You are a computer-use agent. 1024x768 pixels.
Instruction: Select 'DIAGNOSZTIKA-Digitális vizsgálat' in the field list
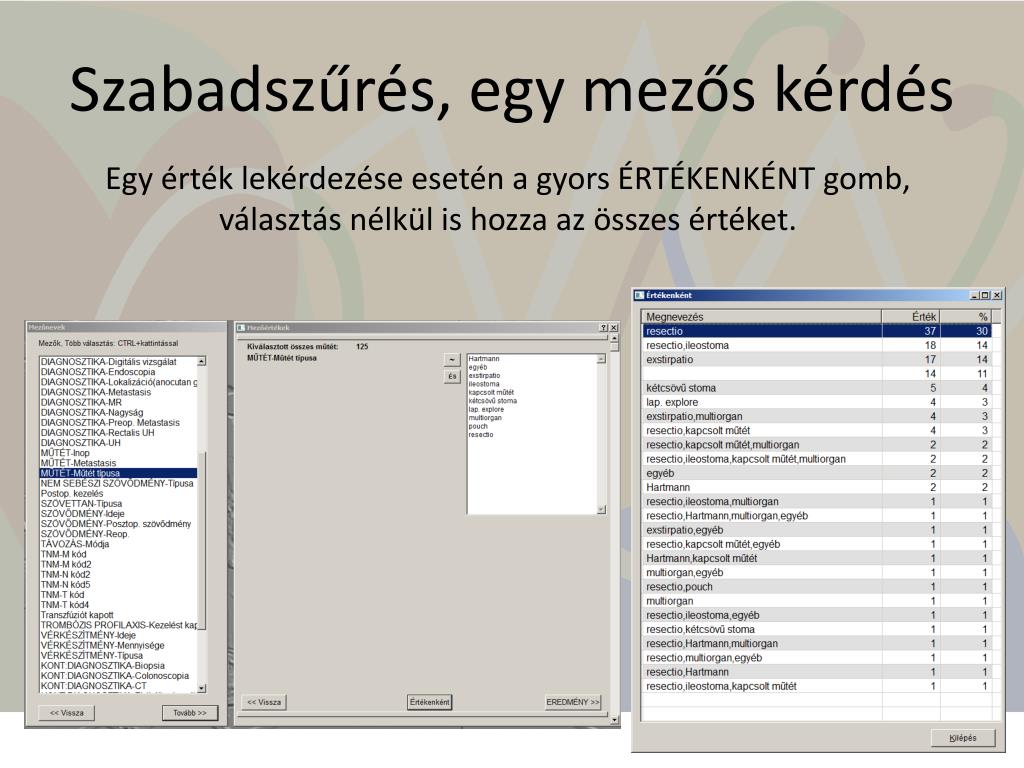point(118,362)
